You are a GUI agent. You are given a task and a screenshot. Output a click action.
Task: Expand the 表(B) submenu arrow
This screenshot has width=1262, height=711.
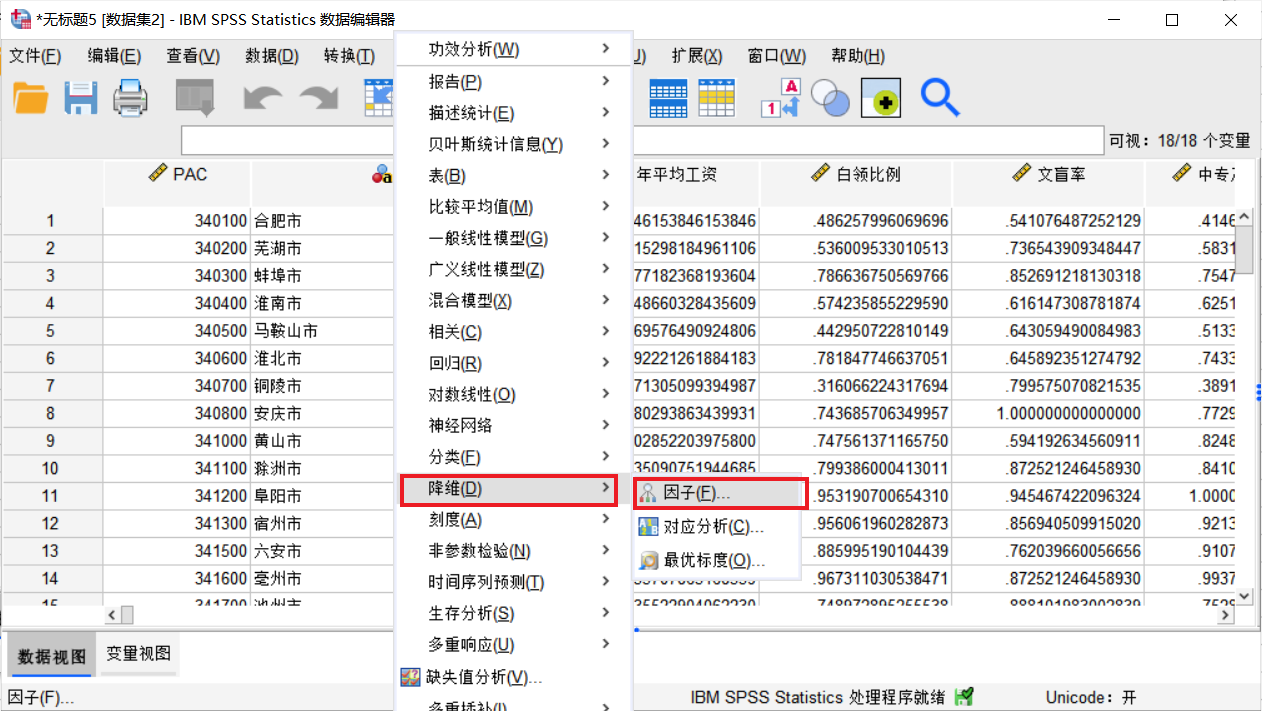(x=606, y=175)
